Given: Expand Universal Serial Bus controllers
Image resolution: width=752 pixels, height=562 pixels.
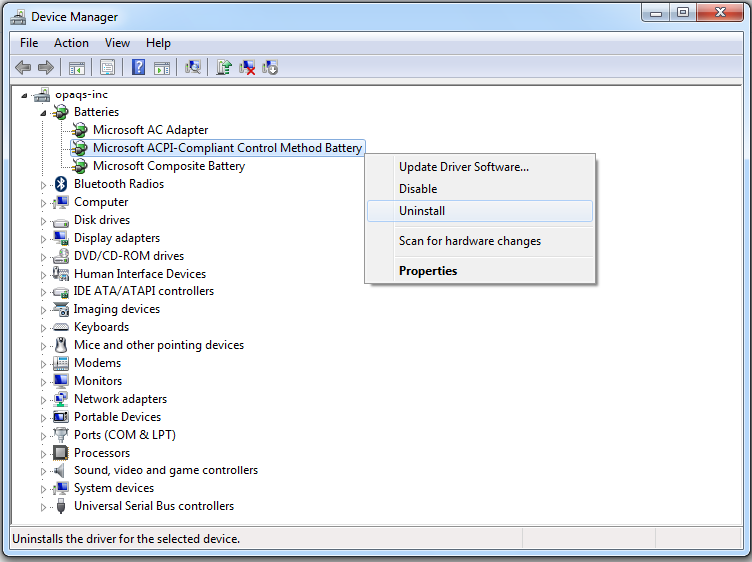Looking at the screenshot, I should [43, 507].
